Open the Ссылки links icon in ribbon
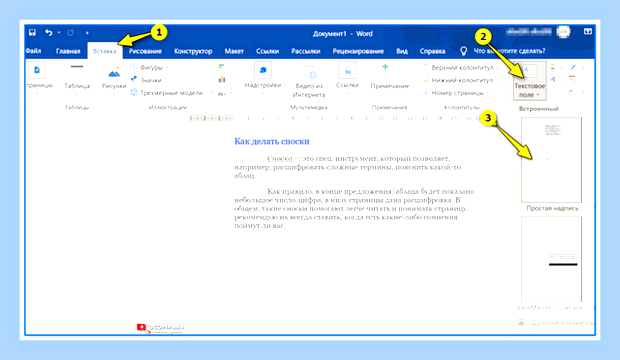This screenshot has height=360, width=620. click(x=347, y=71)
